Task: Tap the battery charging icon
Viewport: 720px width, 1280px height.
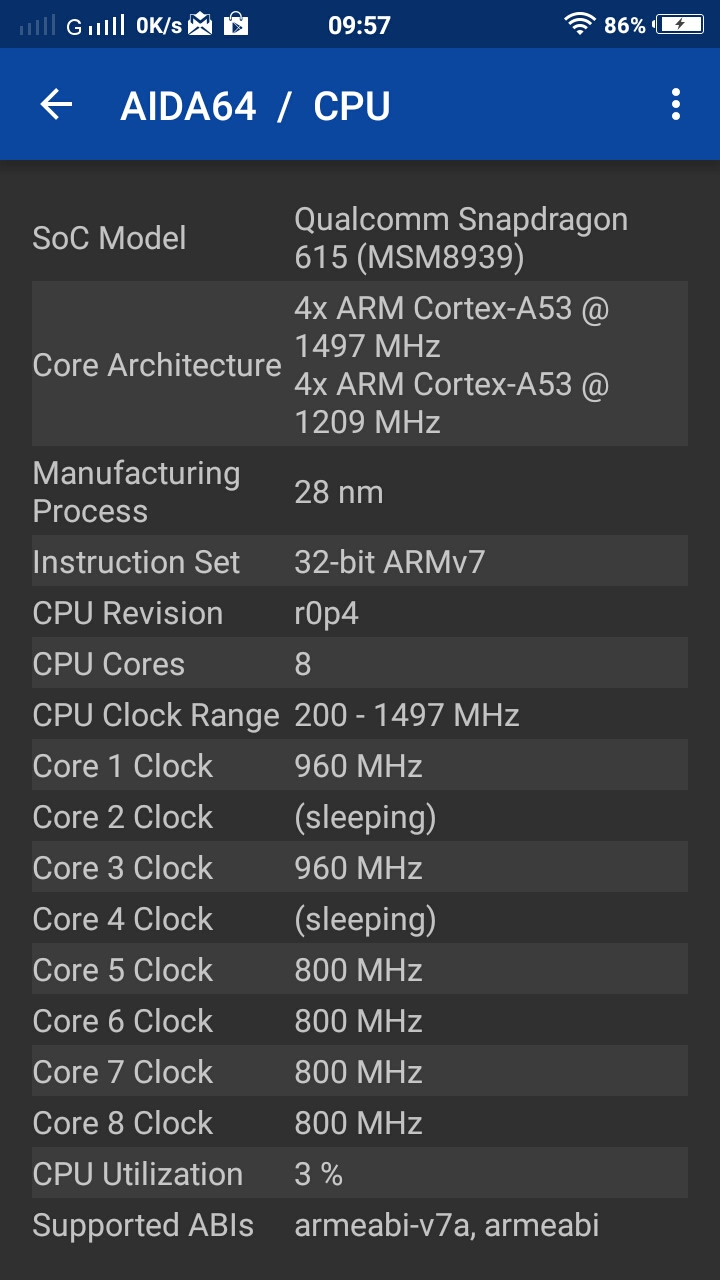Action: click(x=679, y=24)
